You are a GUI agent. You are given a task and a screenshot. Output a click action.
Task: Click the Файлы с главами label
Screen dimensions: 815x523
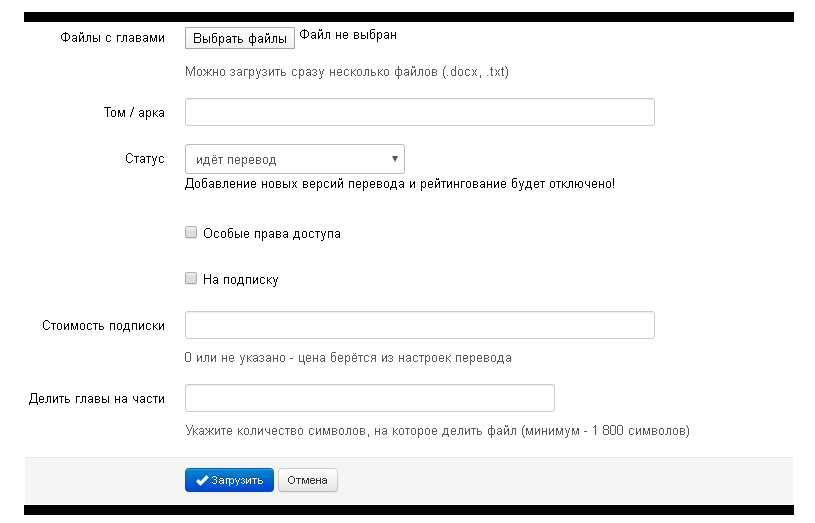tap(111, 38)
